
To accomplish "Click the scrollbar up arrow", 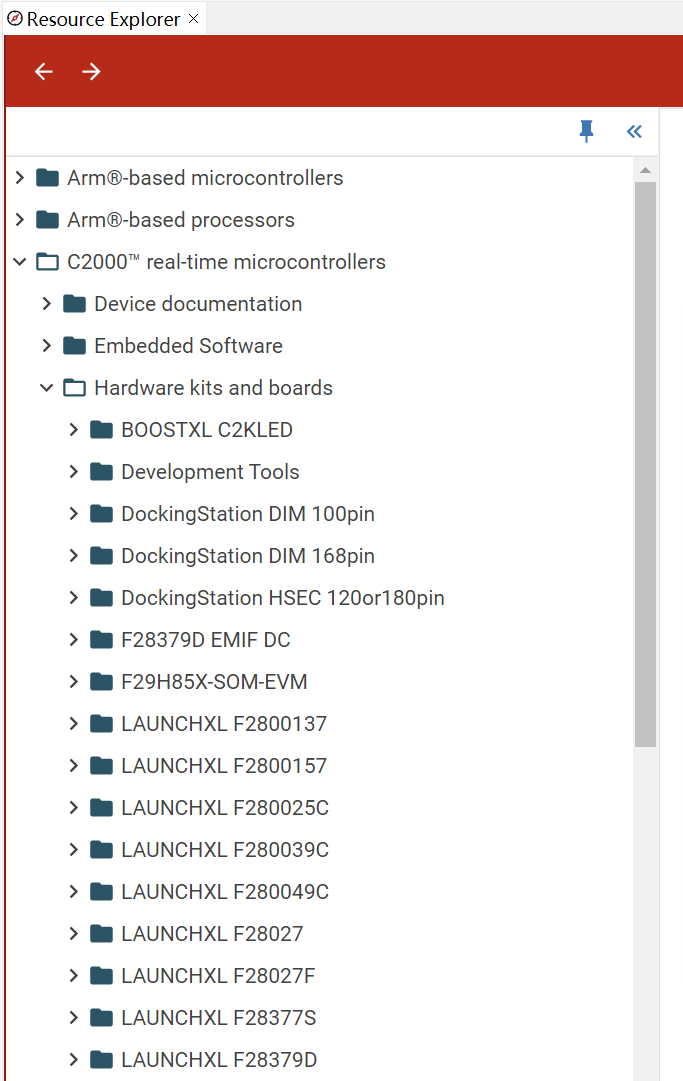I will point(645,170).
